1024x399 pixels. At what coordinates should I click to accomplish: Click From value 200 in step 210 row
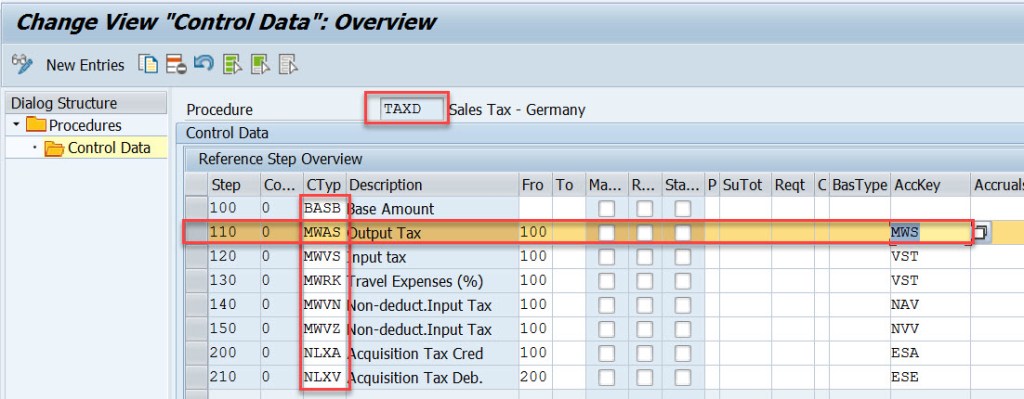pyautogui.click(x=536, y=377)
